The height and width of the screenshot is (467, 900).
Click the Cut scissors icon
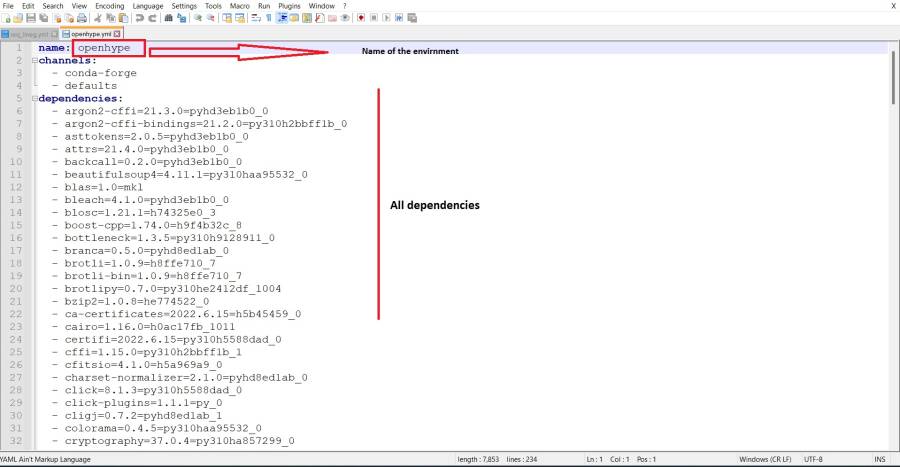click(x=97, y=18)
